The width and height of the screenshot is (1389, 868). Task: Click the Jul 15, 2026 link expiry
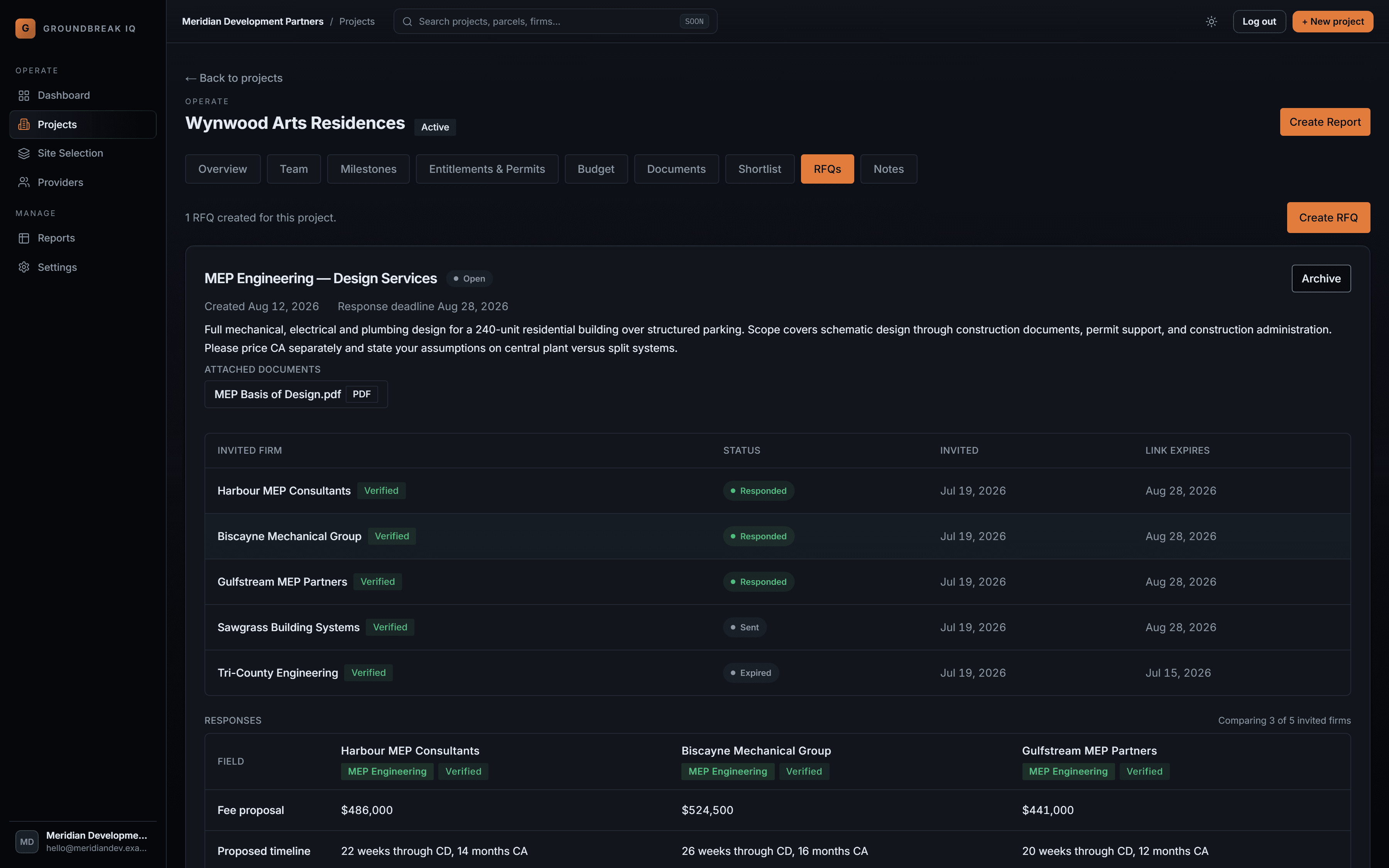(1178, 673)
